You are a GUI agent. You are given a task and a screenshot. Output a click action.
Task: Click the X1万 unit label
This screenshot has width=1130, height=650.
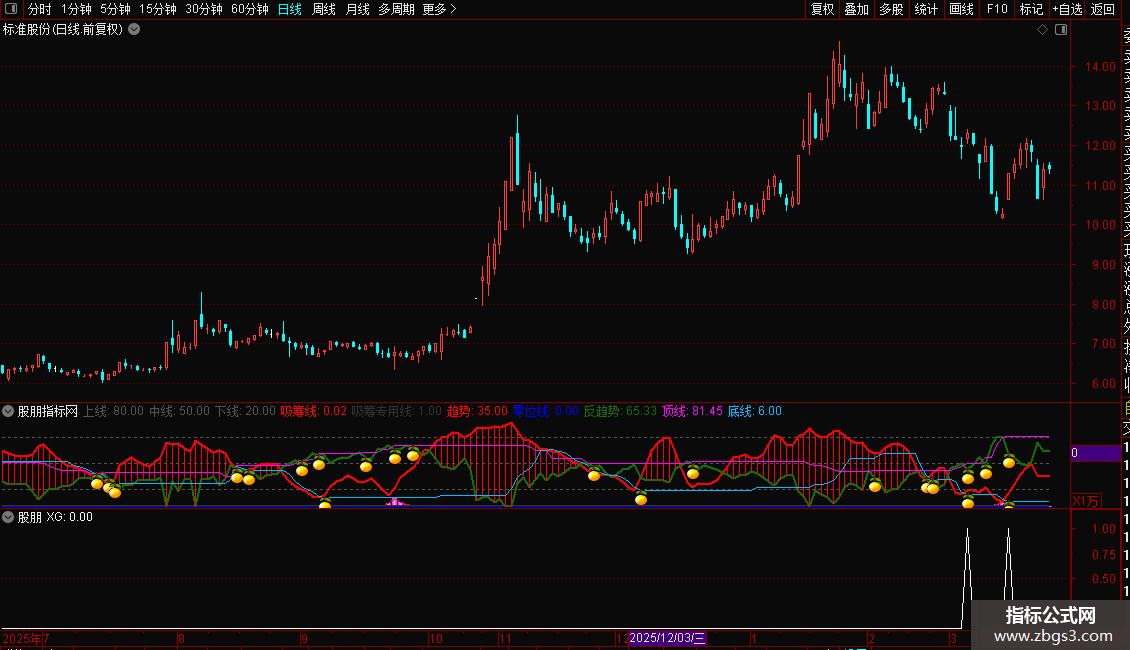[1086, 501]
